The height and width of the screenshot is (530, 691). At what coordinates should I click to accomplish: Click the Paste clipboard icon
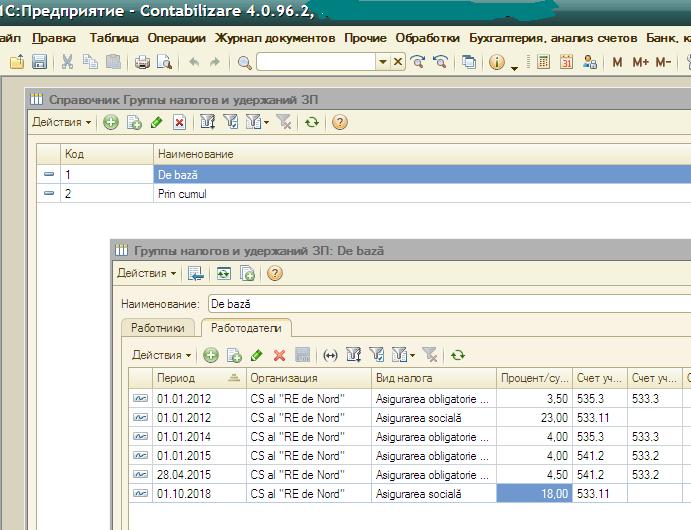coord(113,62)
